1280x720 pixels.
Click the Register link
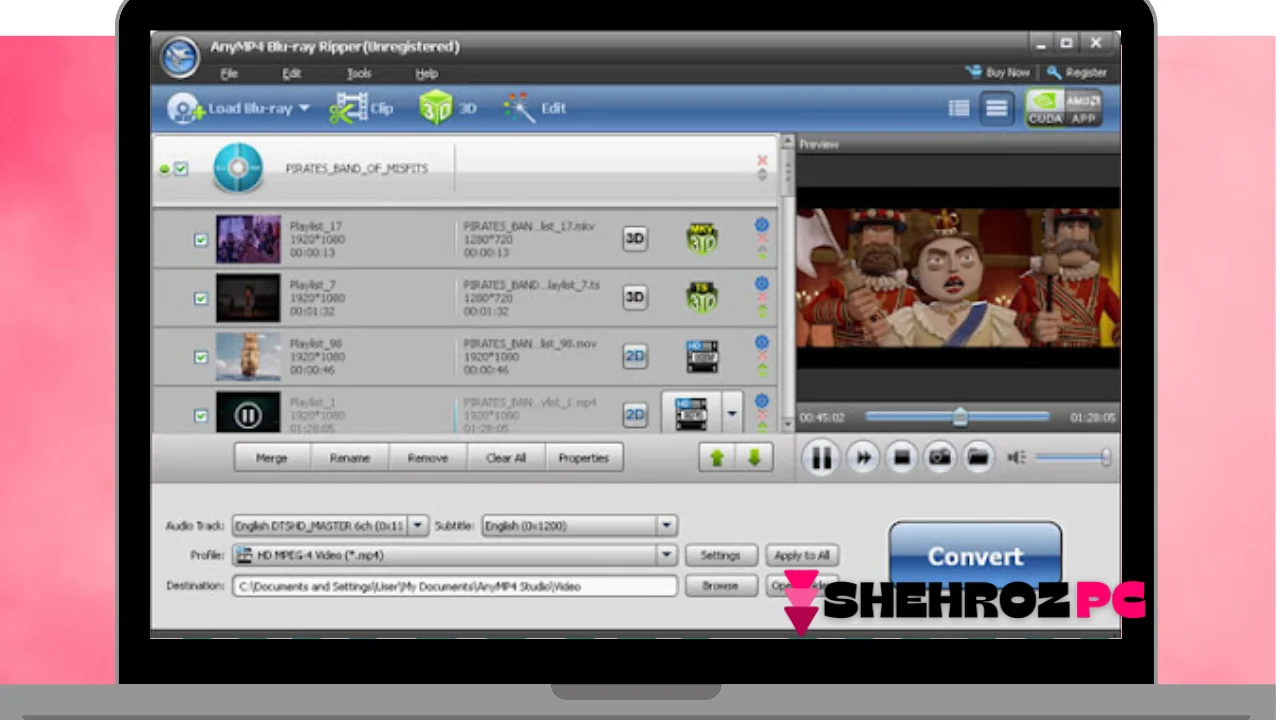coord(1077,73)
